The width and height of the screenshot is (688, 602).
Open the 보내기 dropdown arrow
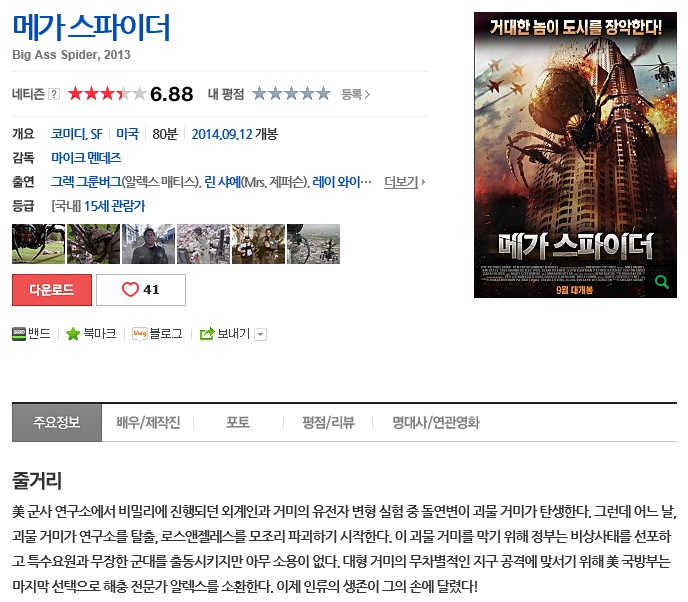tap(261, 334)
